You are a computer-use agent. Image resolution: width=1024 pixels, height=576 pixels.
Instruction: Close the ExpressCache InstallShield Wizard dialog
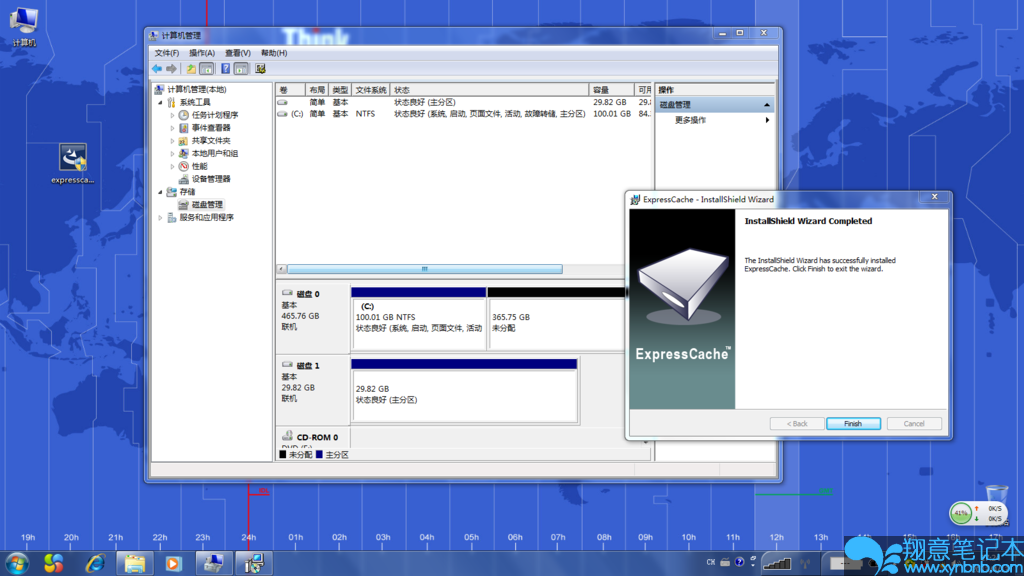935,197
